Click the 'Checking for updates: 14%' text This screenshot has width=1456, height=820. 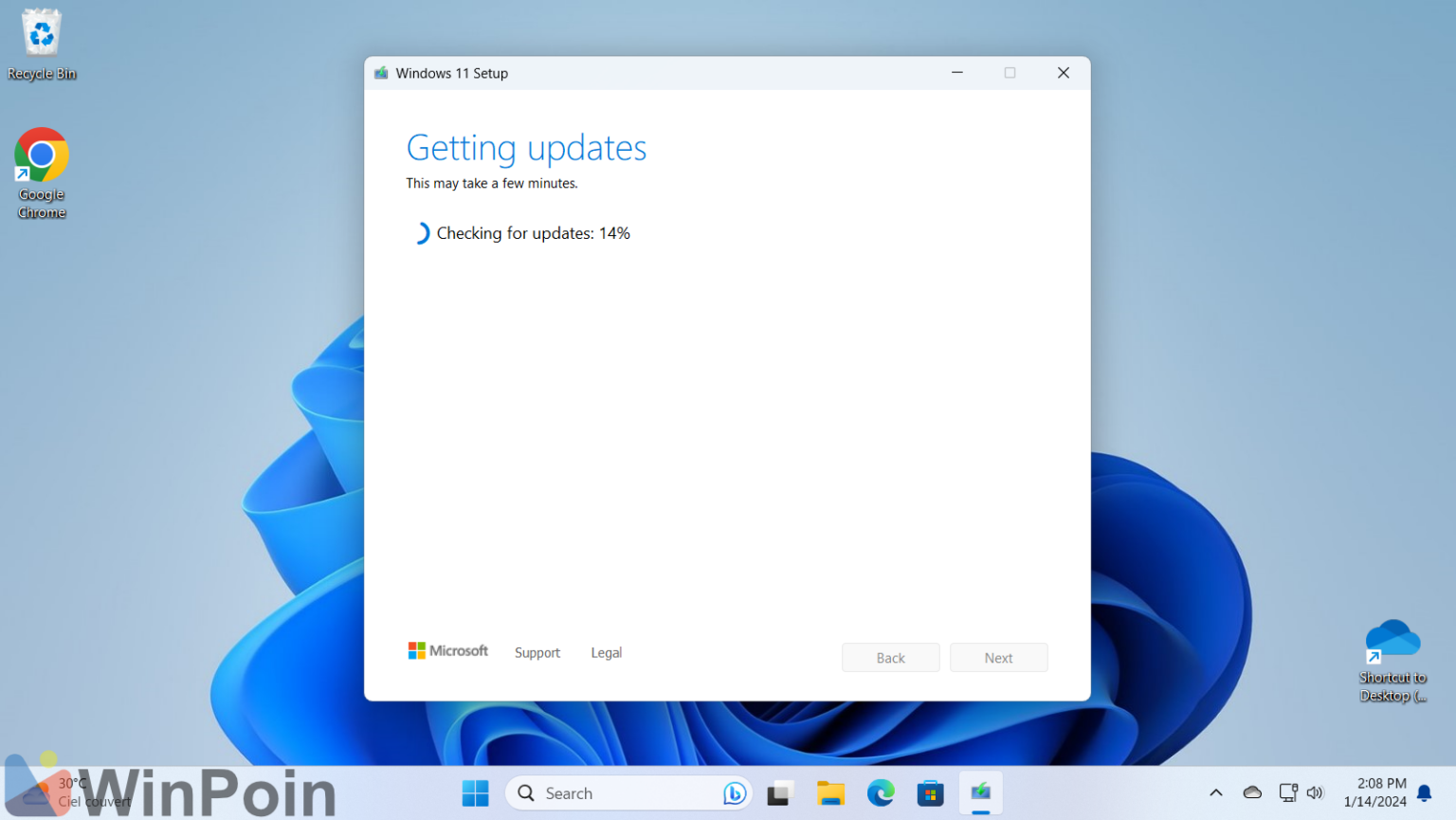pyautogui.click(x=533, y=233)
